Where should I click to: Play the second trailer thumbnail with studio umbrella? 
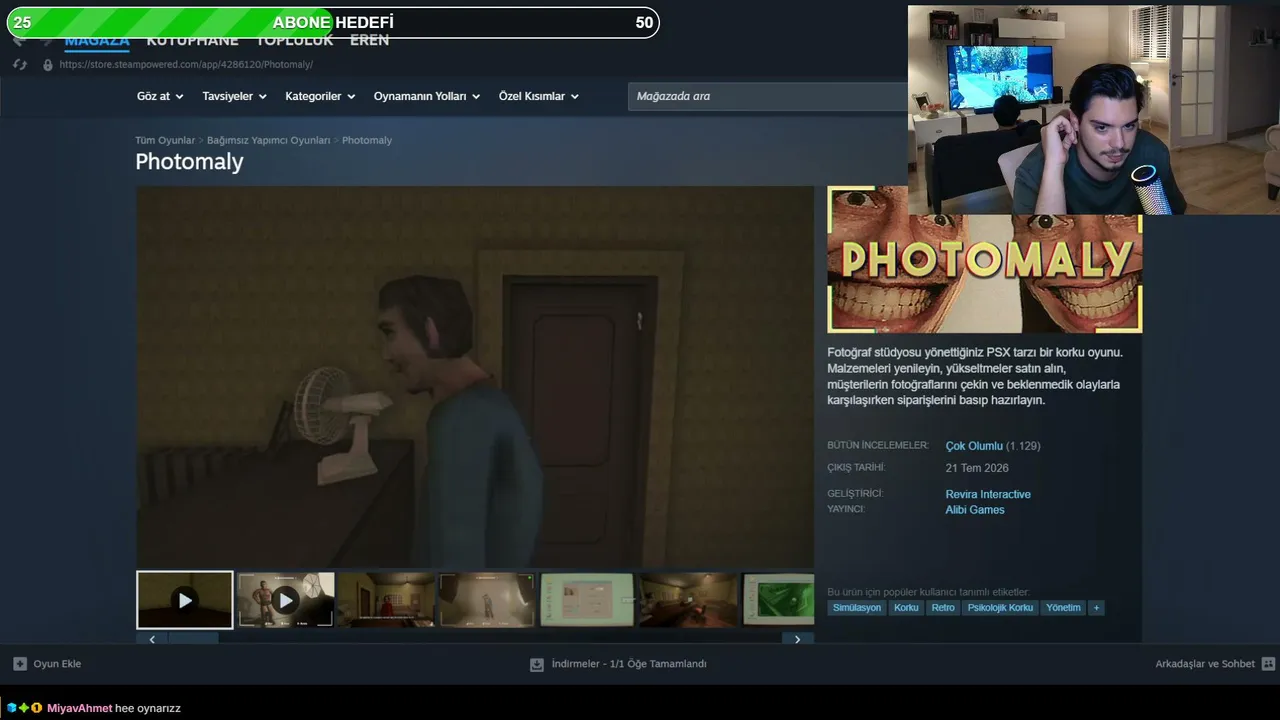pyautogui.click(x=286, y=600)
